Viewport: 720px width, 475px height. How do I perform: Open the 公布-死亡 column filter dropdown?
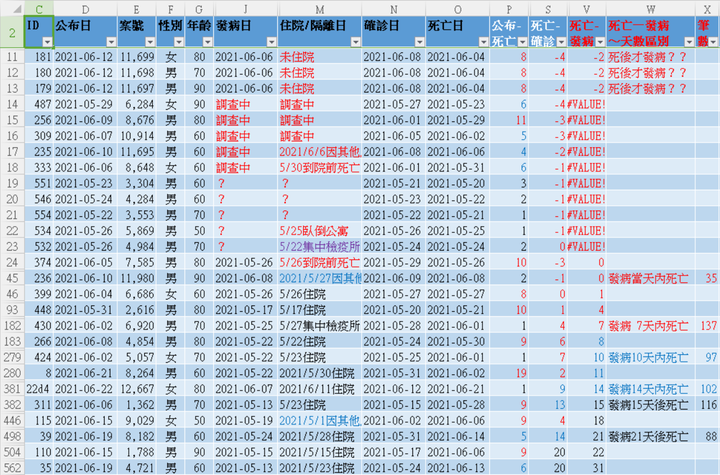pos(522,42)
